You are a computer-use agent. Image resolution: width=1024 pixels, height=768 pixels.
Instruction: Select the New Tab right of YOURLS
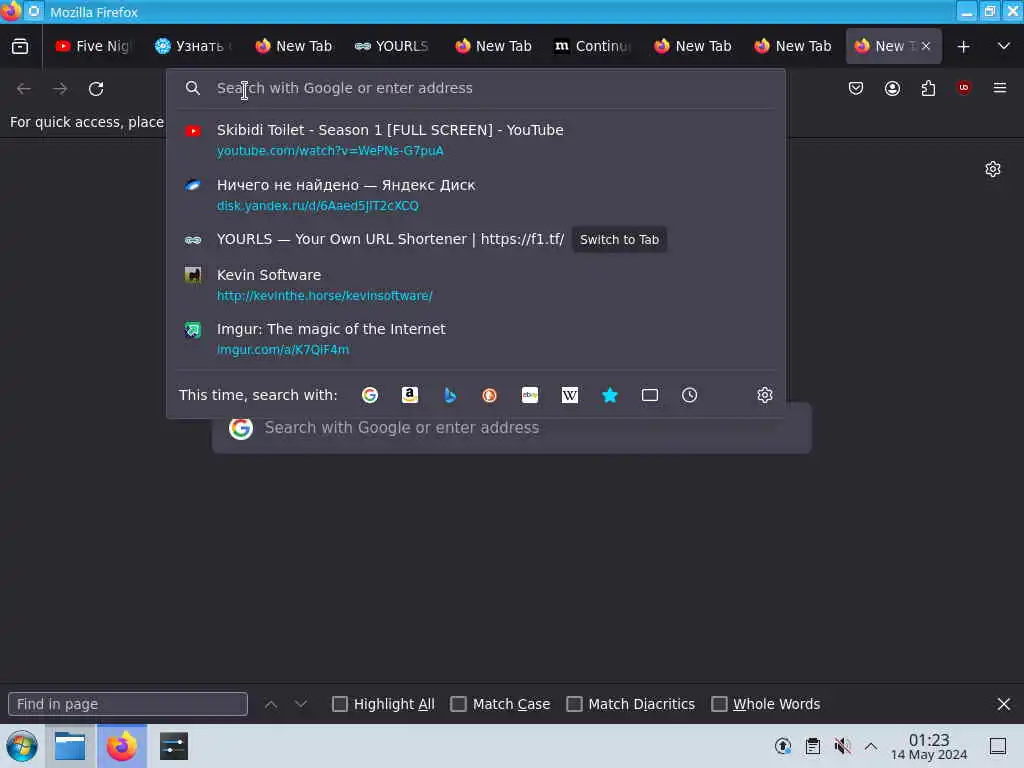tap(493, 46)
